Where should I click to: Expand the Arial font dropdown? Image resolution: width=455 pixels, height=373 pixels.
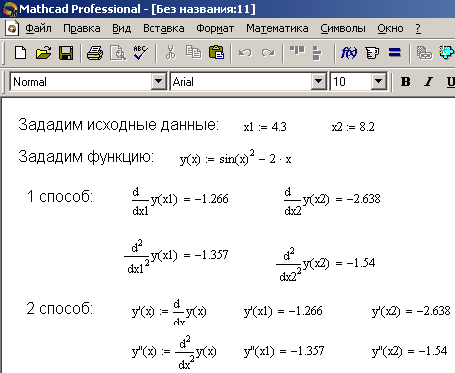click(x=318, y=81)
